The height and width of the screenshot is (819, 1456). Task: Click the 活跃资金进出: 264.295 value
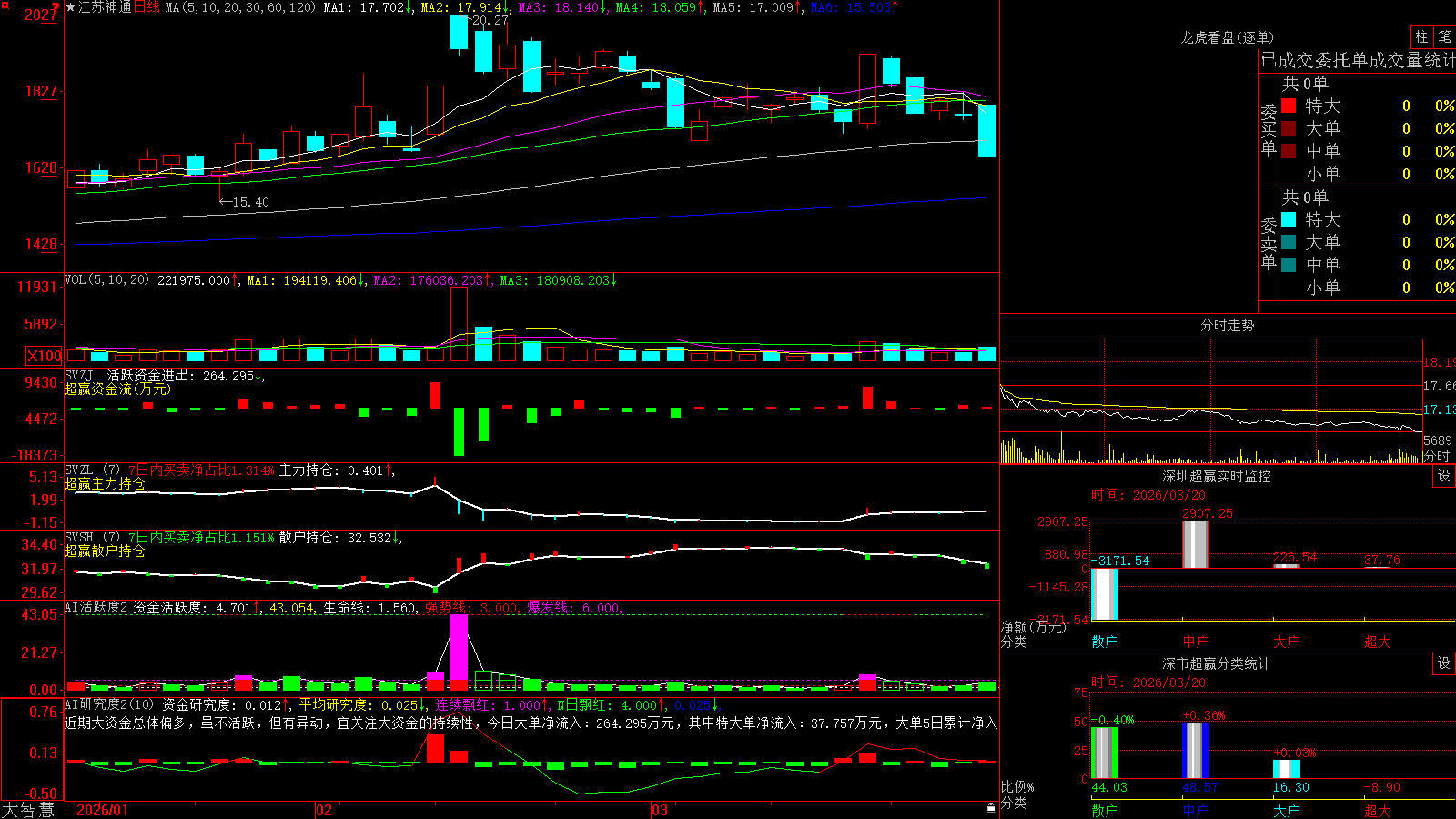[x=186, y=375]
